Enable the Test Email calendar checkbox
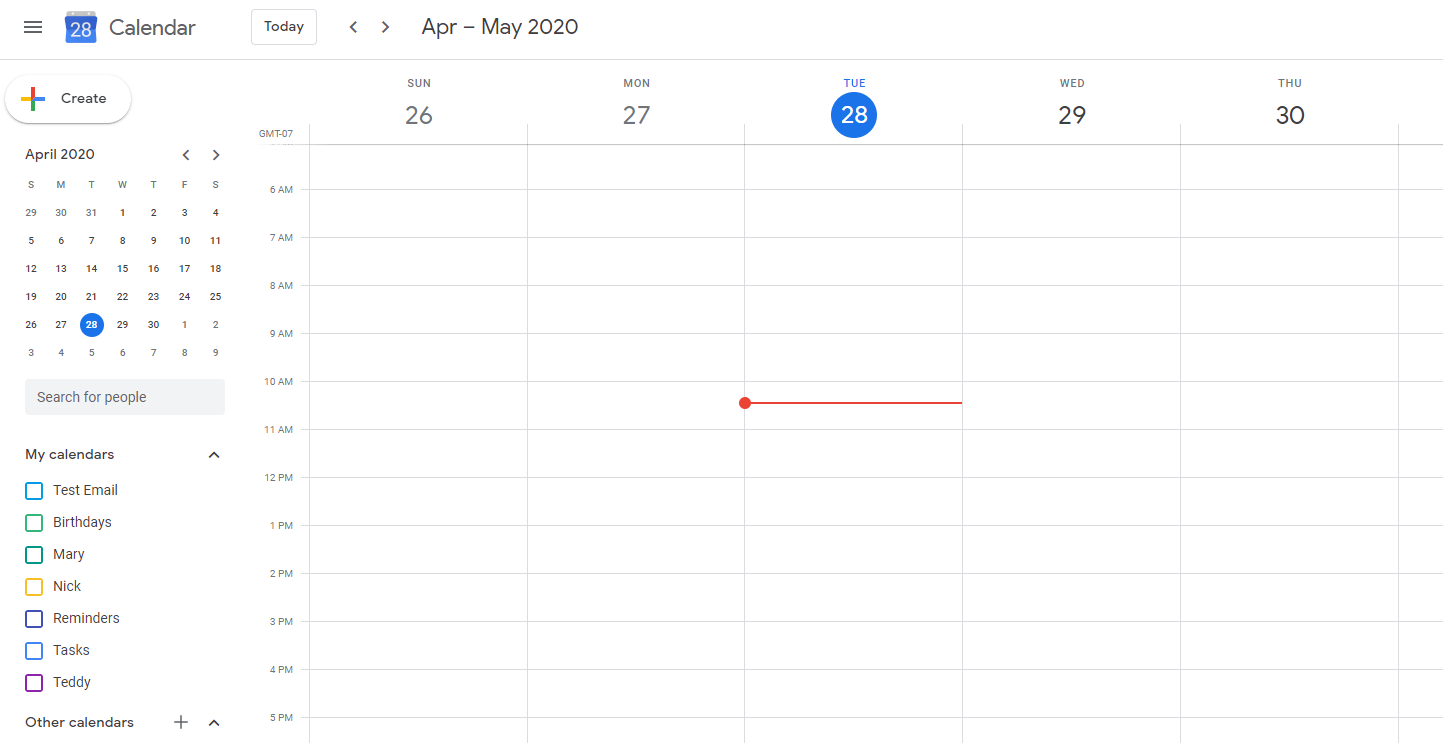 [x=34, y=491]
